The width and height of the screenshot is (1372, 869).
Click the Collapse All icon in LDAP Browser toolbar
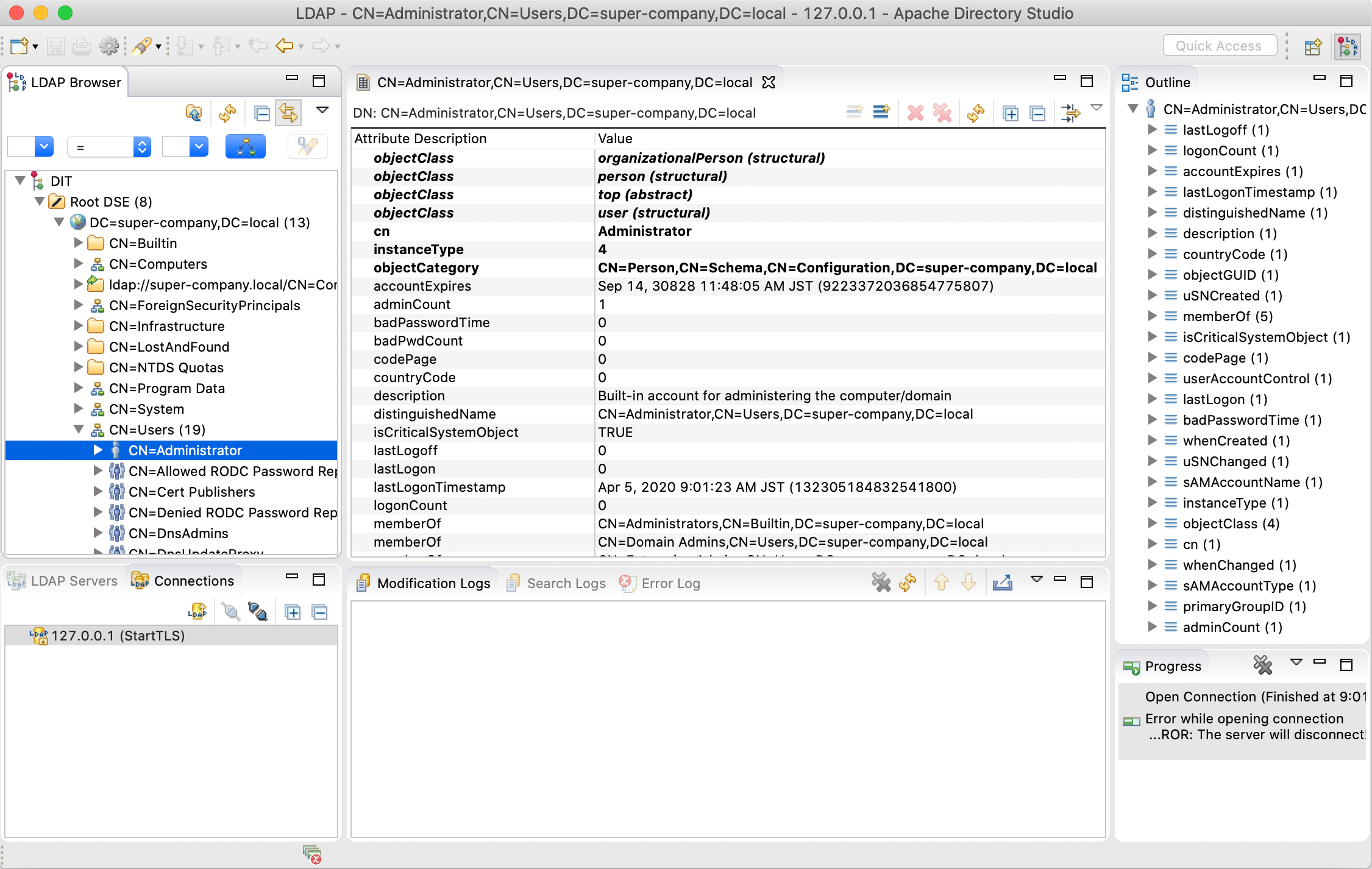262,113
